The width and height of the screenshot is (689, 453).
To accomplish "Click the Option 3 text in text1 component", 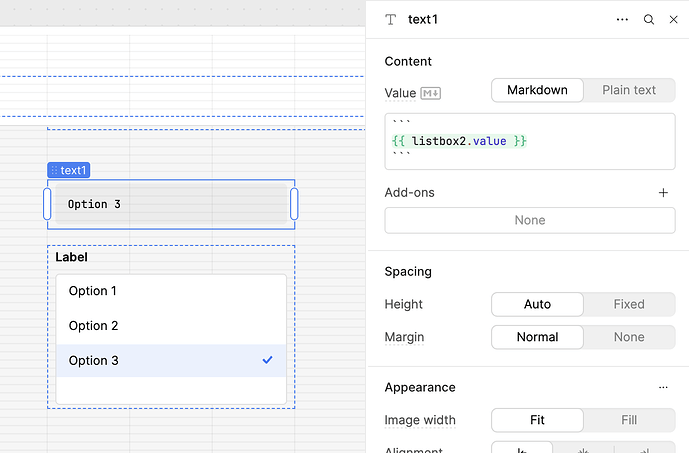I will tap(94, 204).
